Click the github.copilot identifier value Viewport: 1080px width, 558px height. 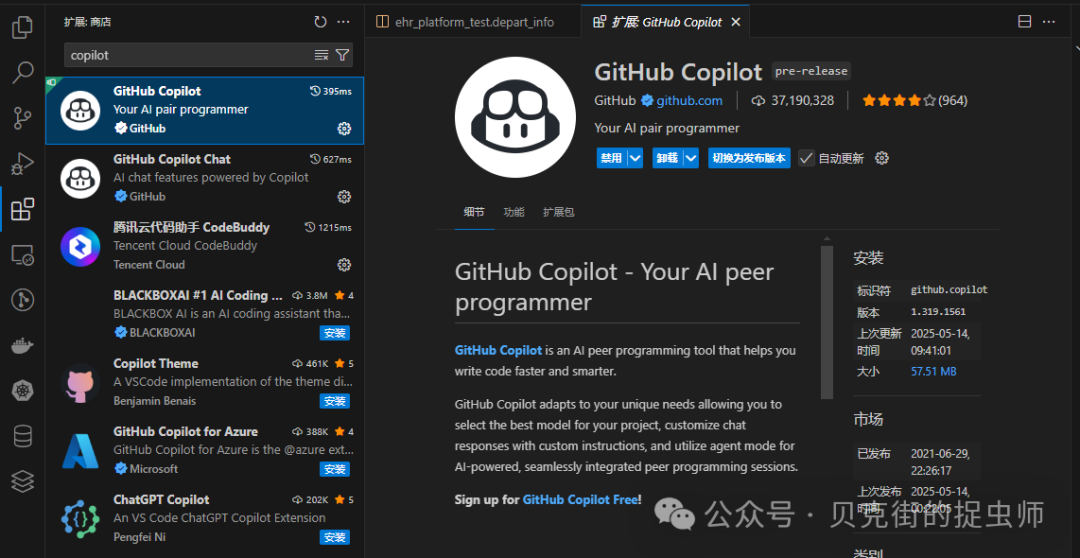point(949,290)
